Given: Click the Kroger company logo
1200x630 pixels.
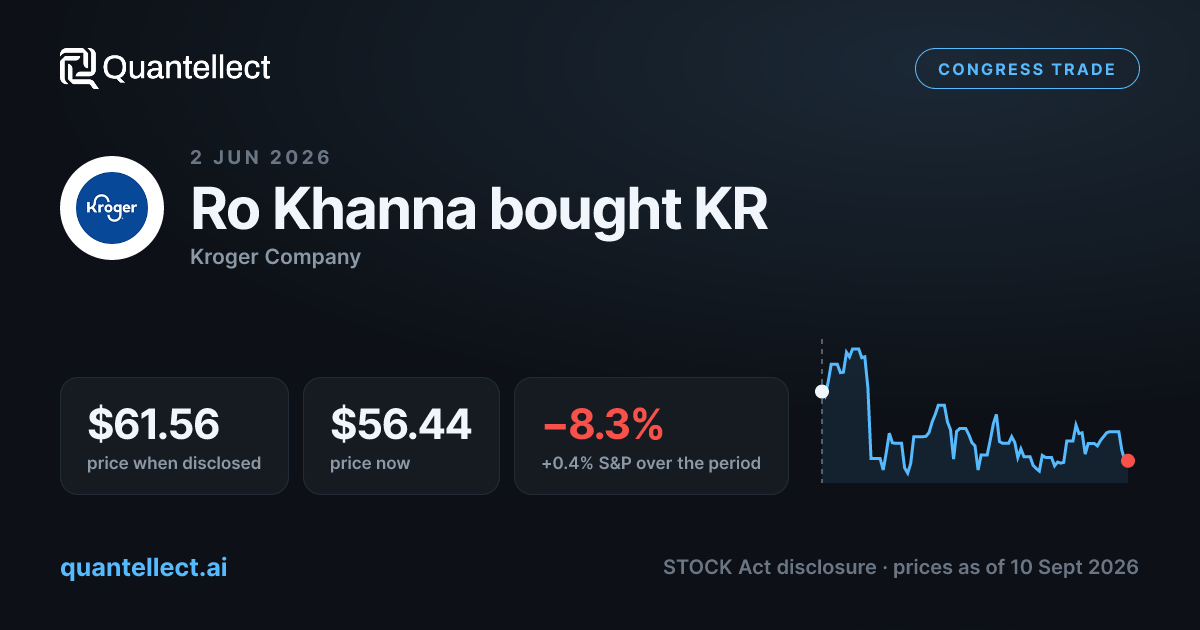Looking at the screenshot, I should pyautogui.click(x=112, y=208).
